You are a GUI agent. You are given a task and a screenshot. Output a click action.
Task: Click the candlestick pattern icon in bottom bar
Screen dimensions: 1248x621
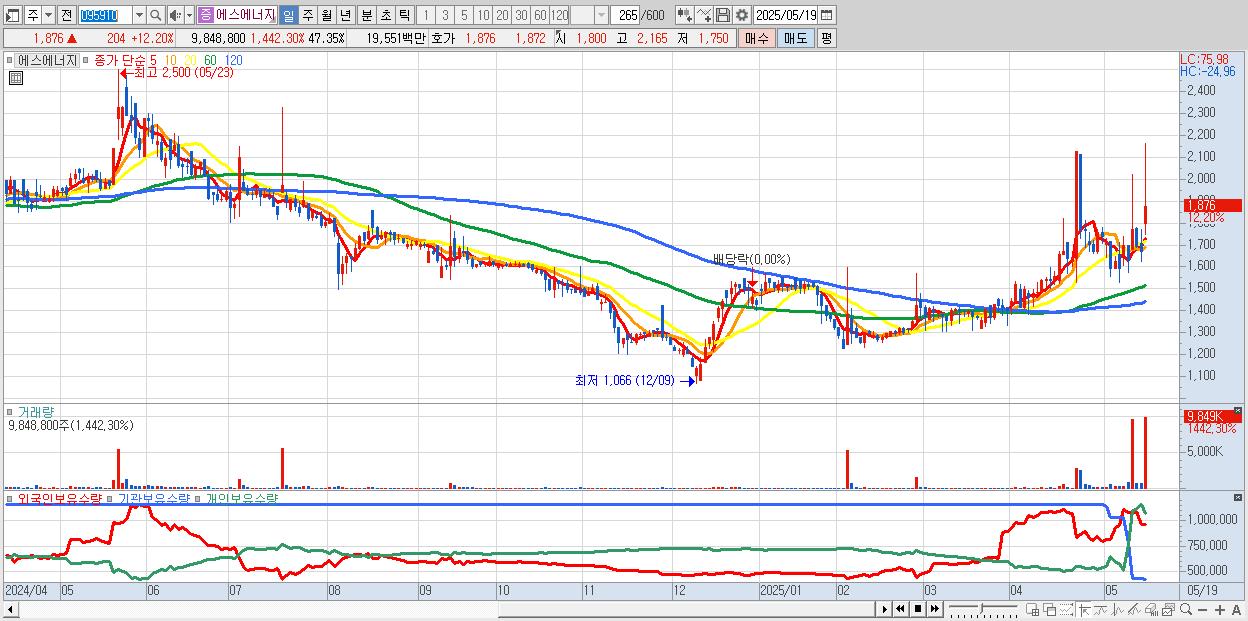pos(1118,609)
